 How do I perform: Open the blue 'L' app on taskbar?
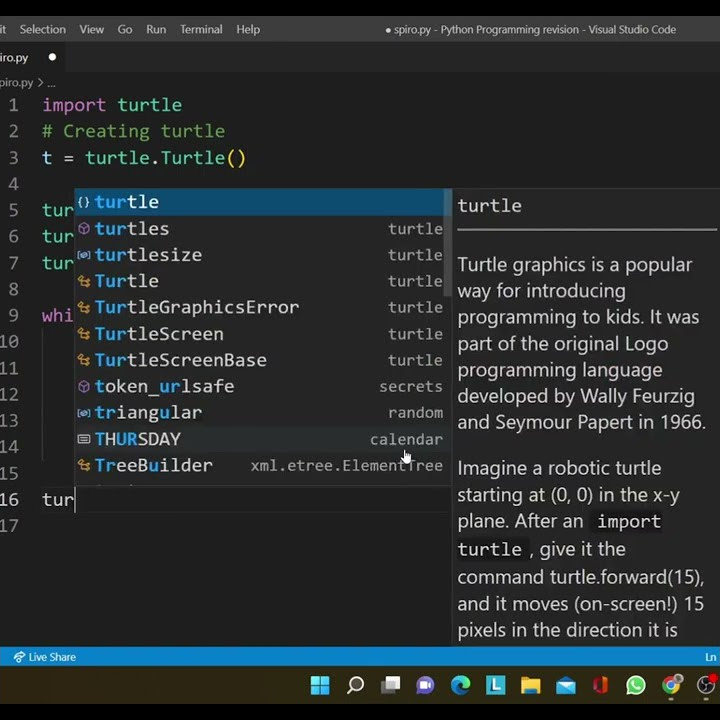click(495, 685)
